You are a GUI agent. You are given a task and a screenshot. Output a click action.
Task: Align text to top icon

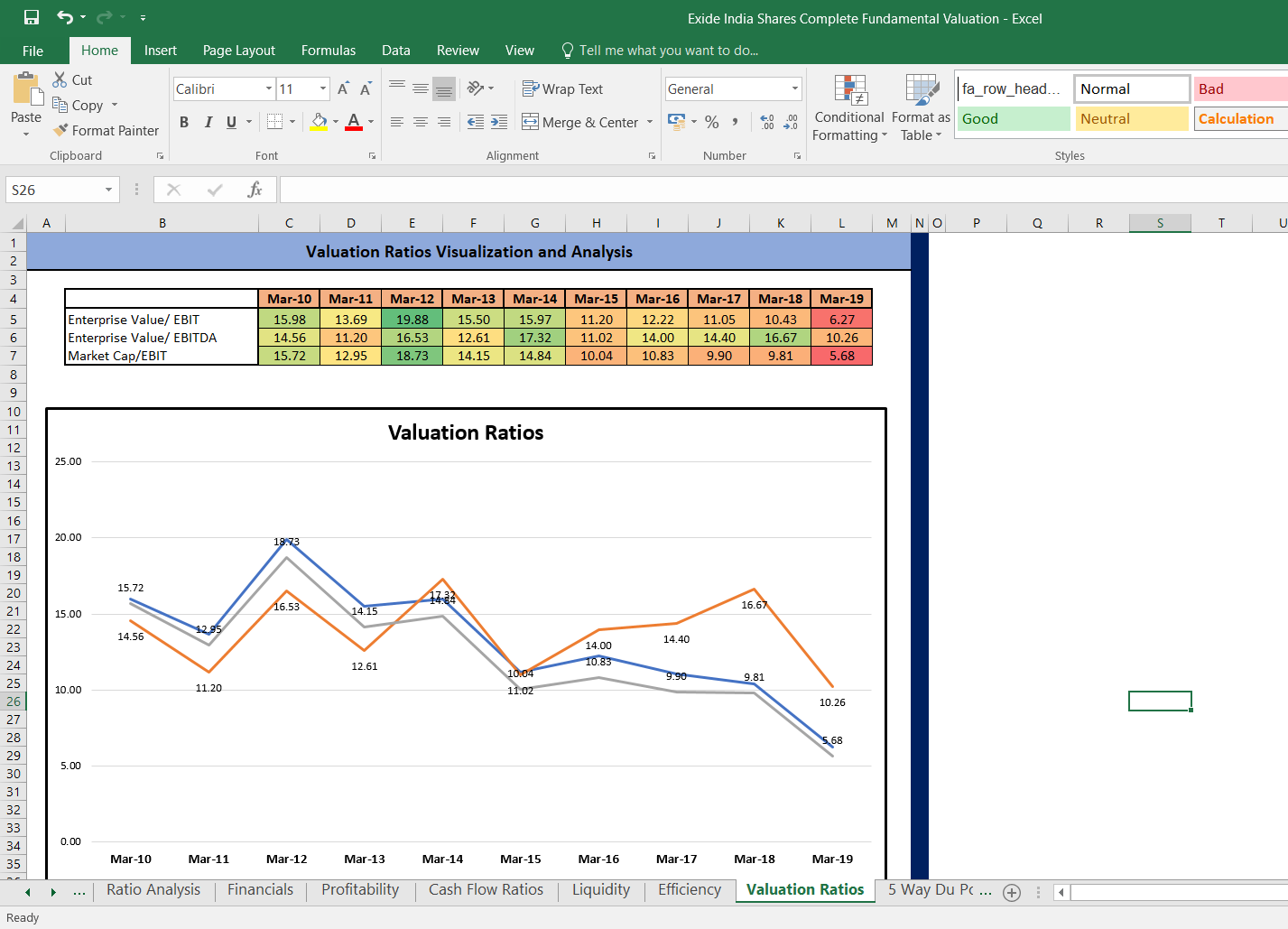click(x=397, y=88)
